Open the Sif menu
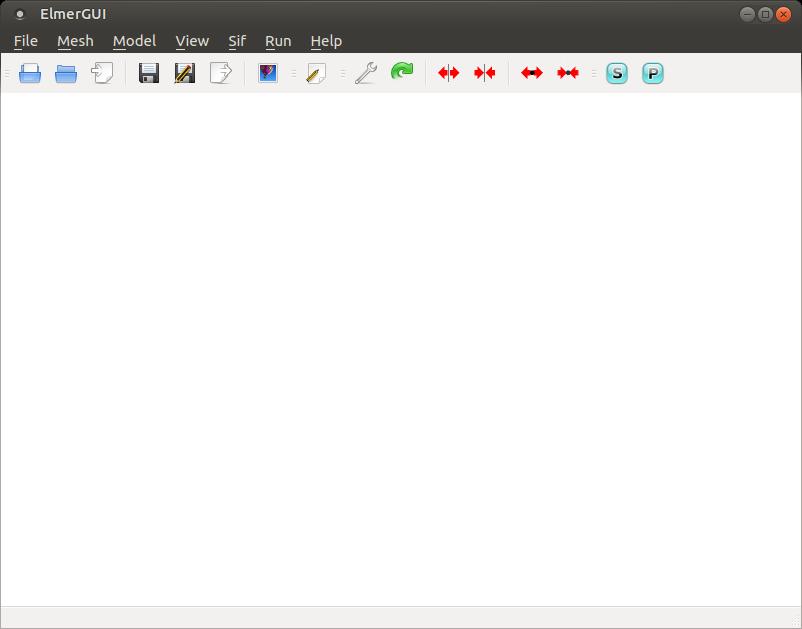802x629 pixels. coord(237,41)
